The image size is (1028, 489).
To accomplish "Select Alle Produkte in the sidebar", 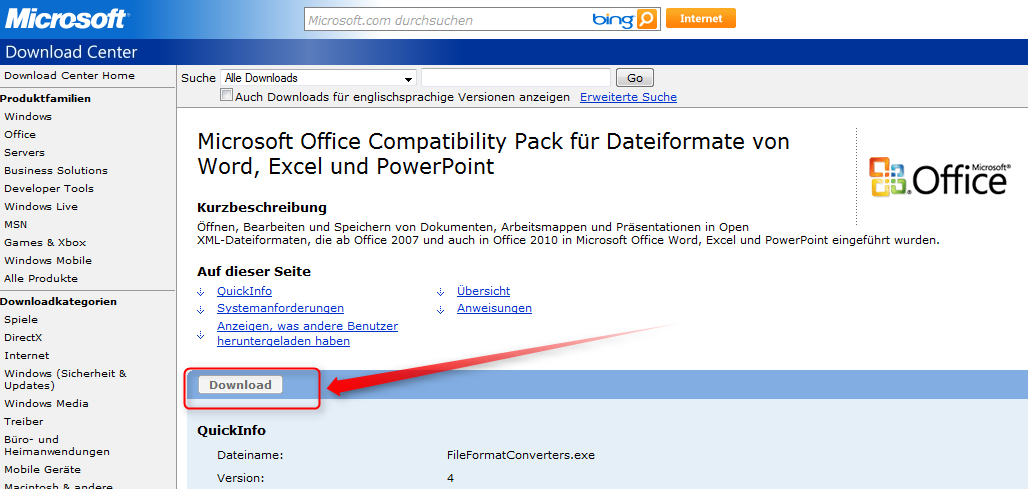I will pos(41,279).
